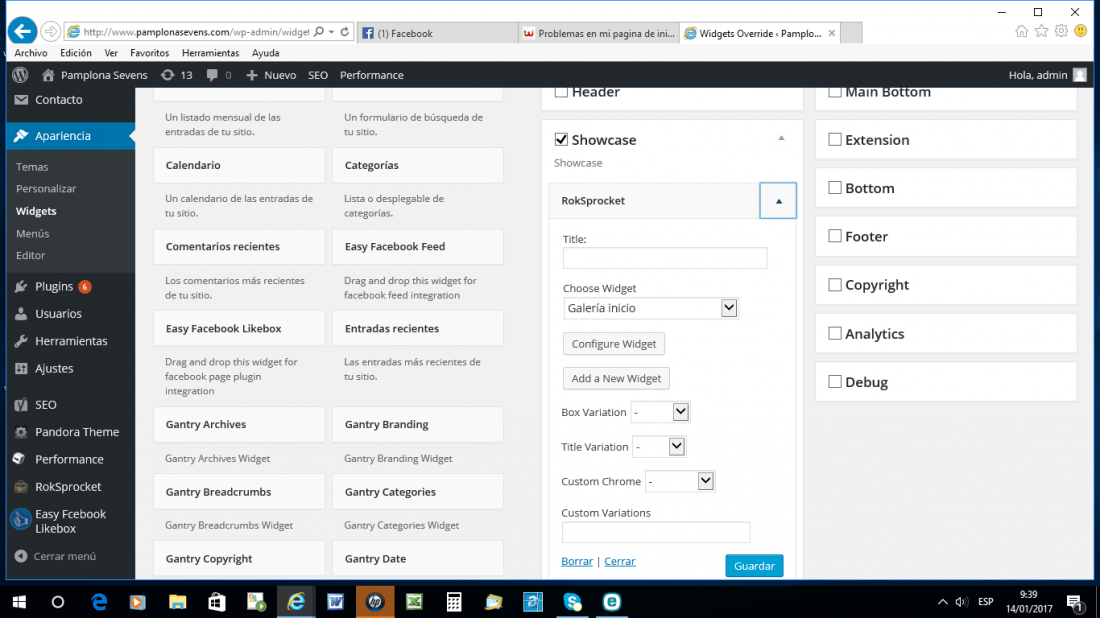Open the Archivo menu
The width and height of the screenshot is (1100, 618).
point(31,53)
